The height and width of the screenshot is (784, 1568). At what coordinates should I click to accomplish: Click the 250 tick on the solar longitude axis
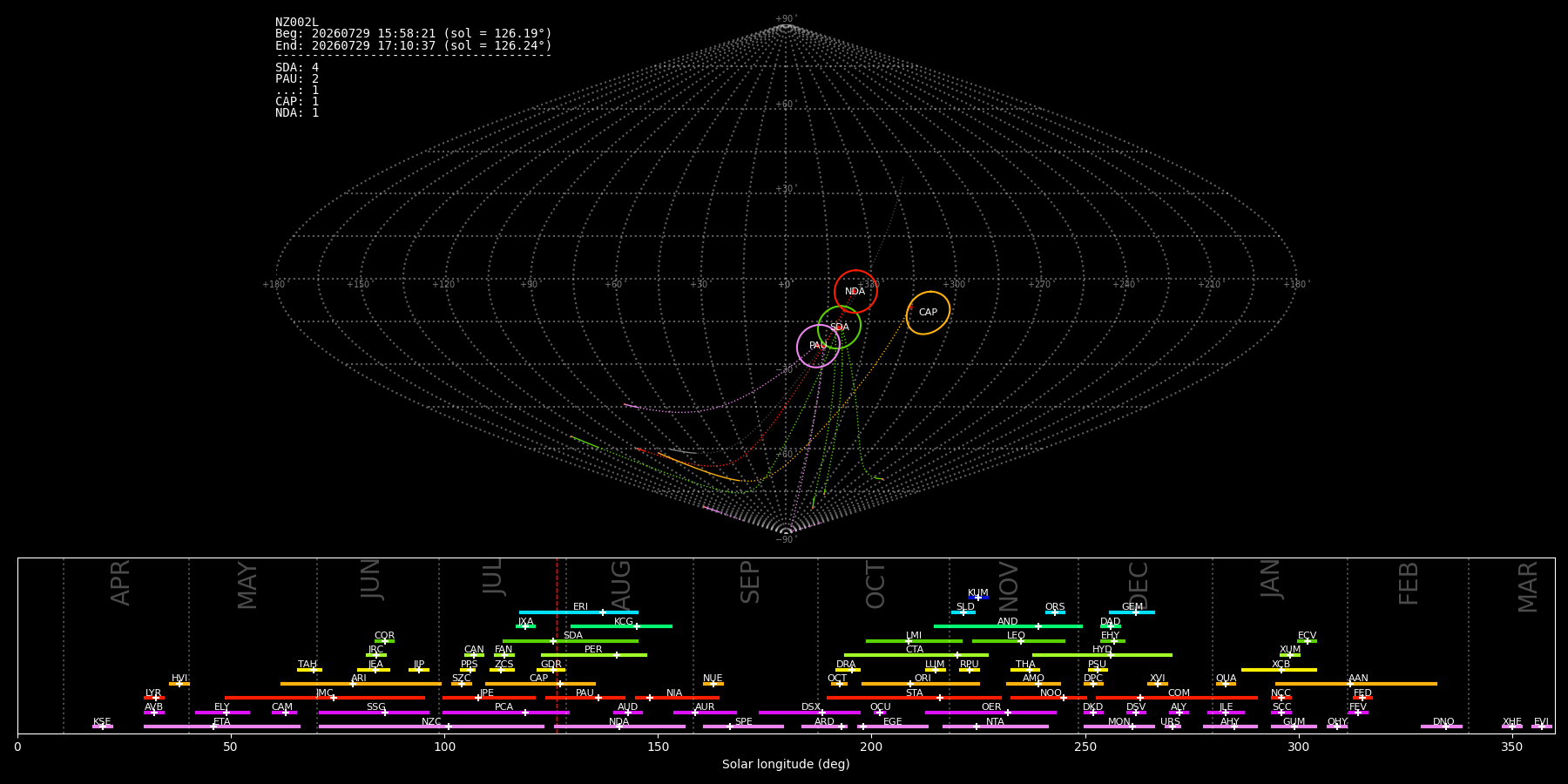1085,747
